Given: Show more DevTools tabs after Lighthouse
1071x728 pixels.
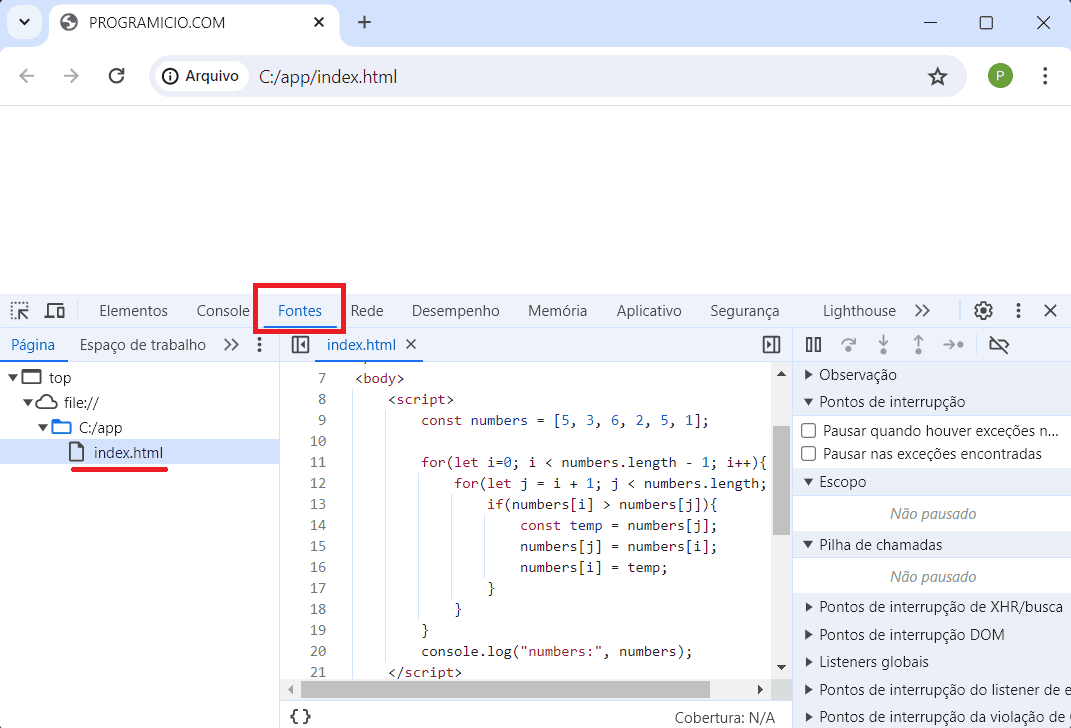Looking at the screenshot, I should tap(922, 311).
